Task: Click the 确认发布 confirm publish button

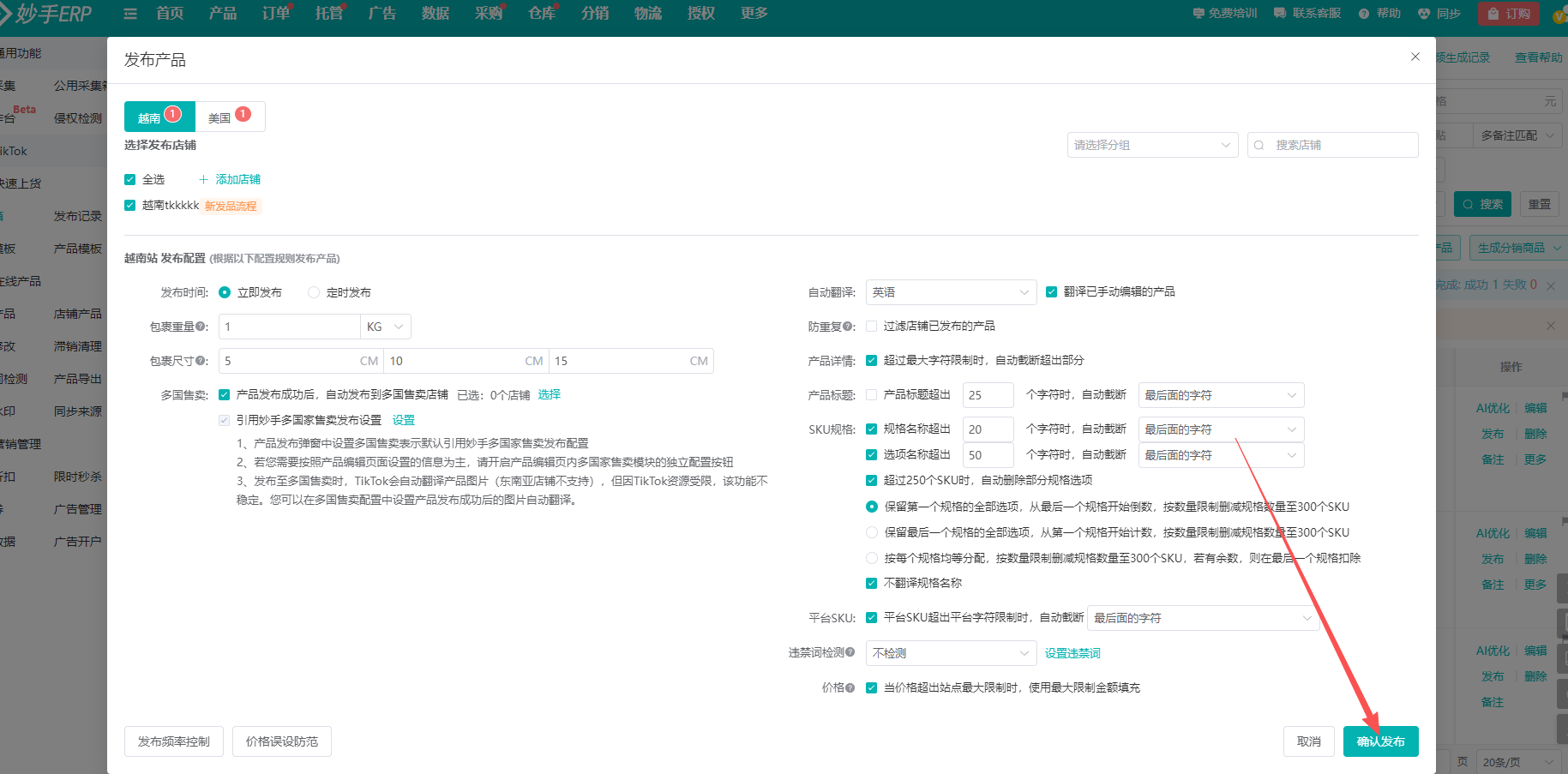Action: (1380, 741)
